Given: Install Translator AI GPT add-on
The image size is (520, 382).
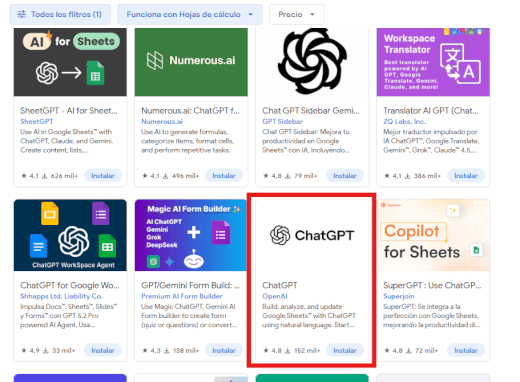Looking at the screenshot, I should 466,176.
